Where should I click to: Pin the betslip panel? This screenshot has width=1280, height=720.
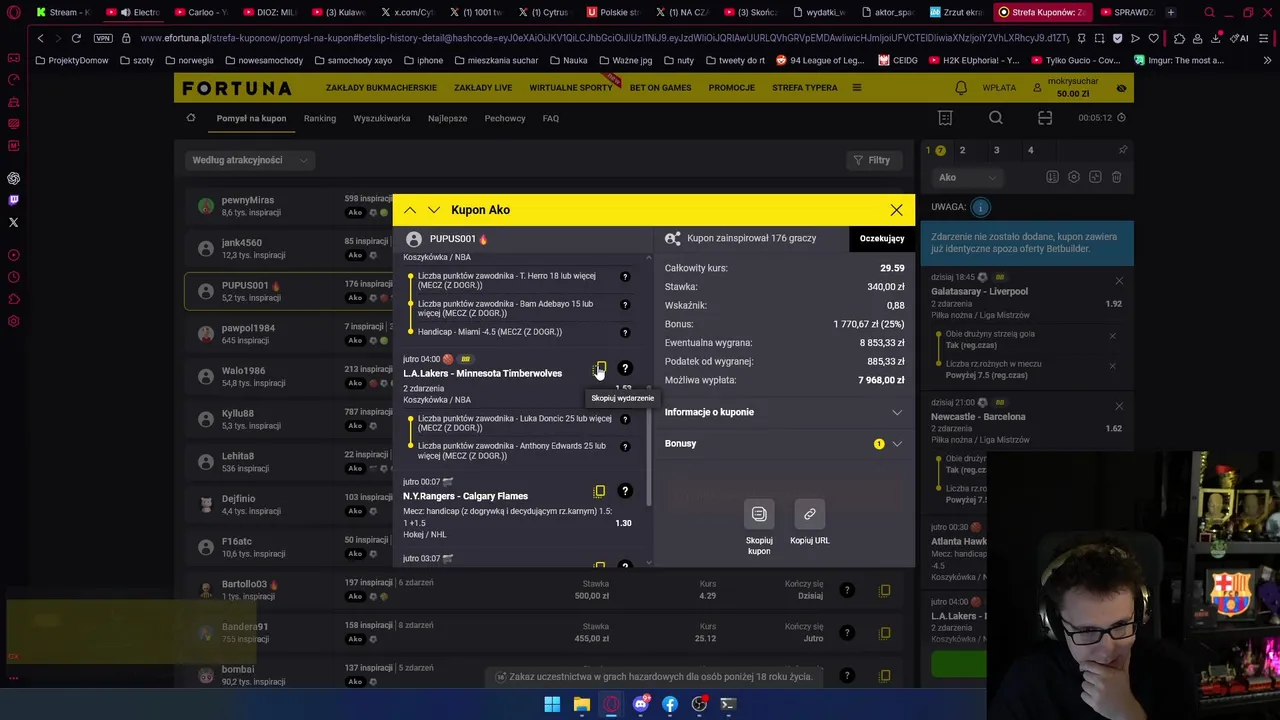[1122, 150]
